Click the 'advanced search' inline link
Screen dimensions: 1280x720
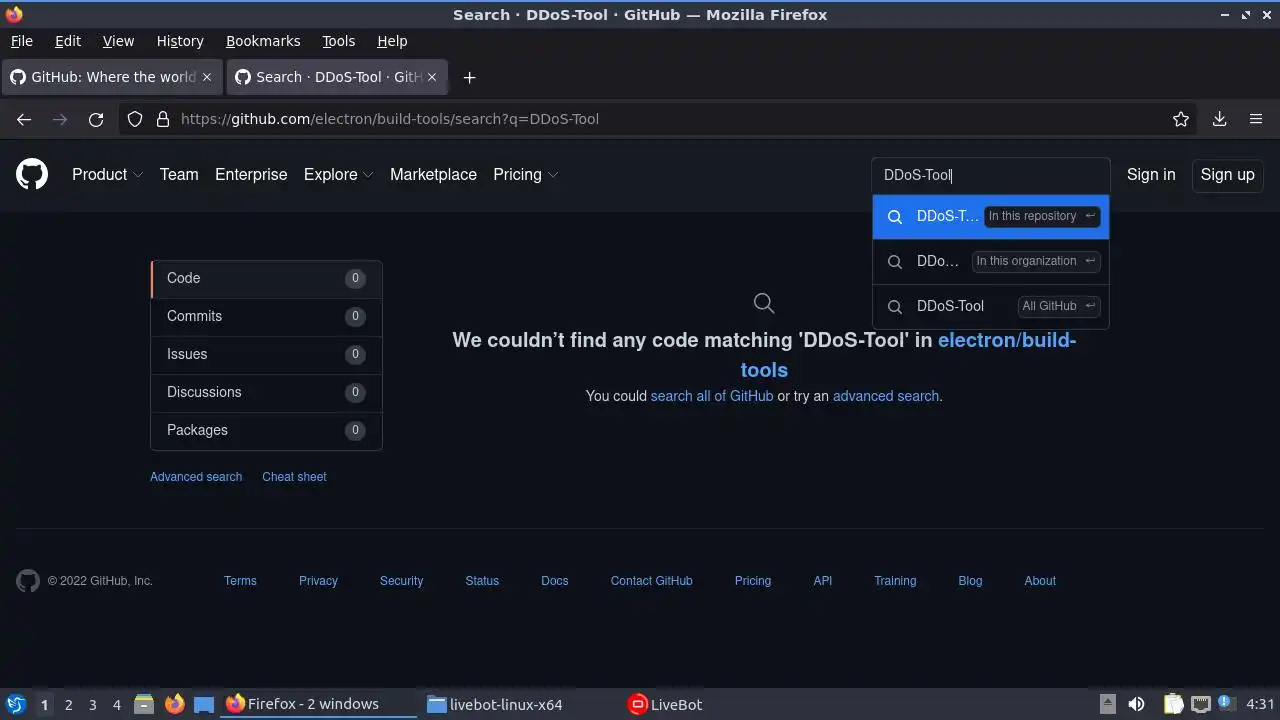(x=885, y=396)
